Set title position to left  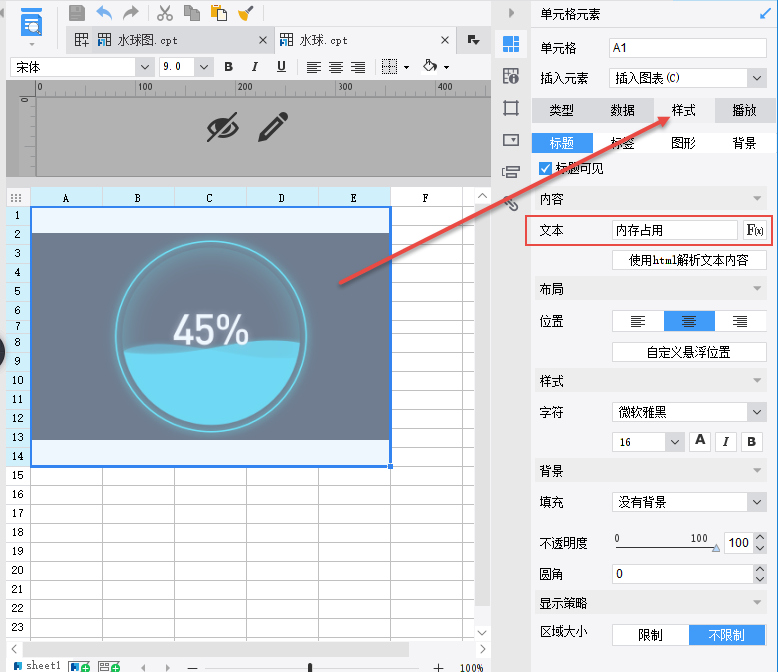(x=638, y=322)
